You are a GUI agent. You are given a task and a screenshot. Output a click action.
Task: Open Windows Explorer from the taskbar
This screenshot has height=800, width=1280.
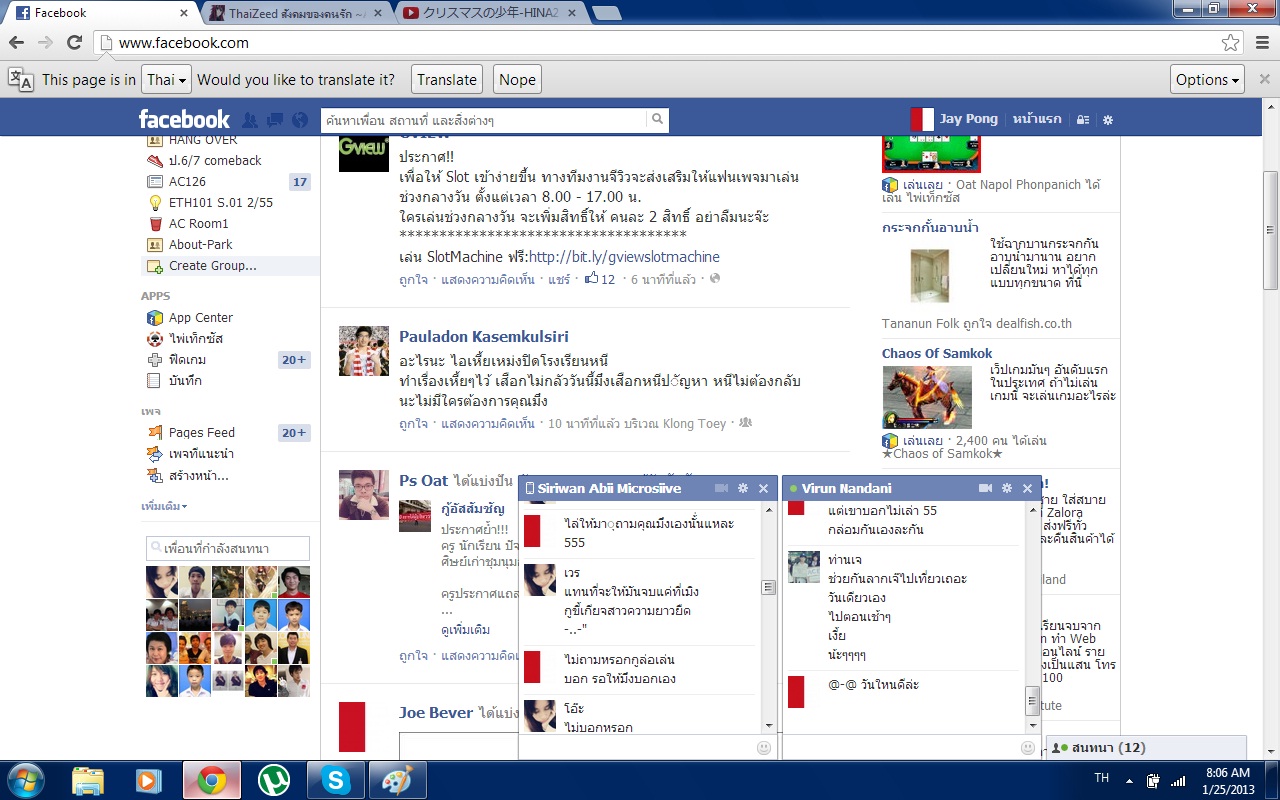click(x=88, y=780)
